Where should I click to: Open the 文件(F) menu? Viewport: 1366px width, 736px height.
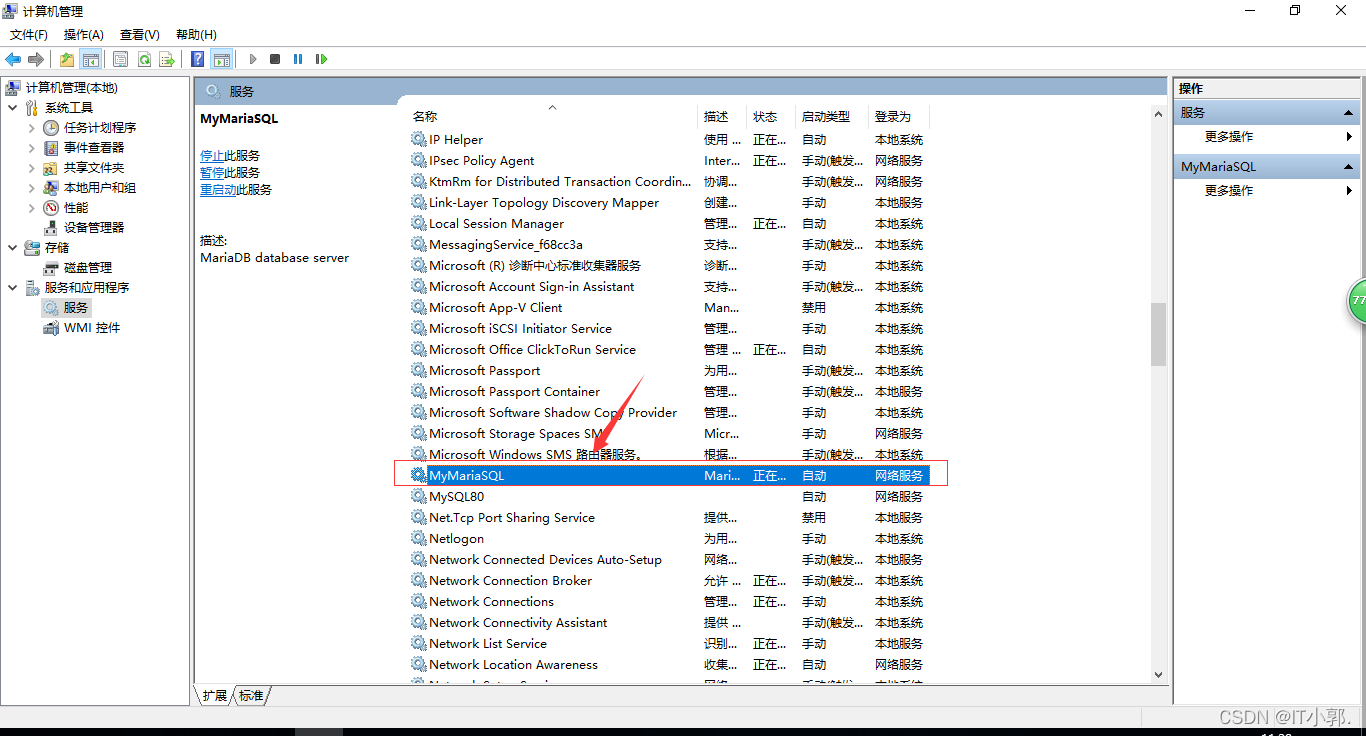[x=29, y=35]
